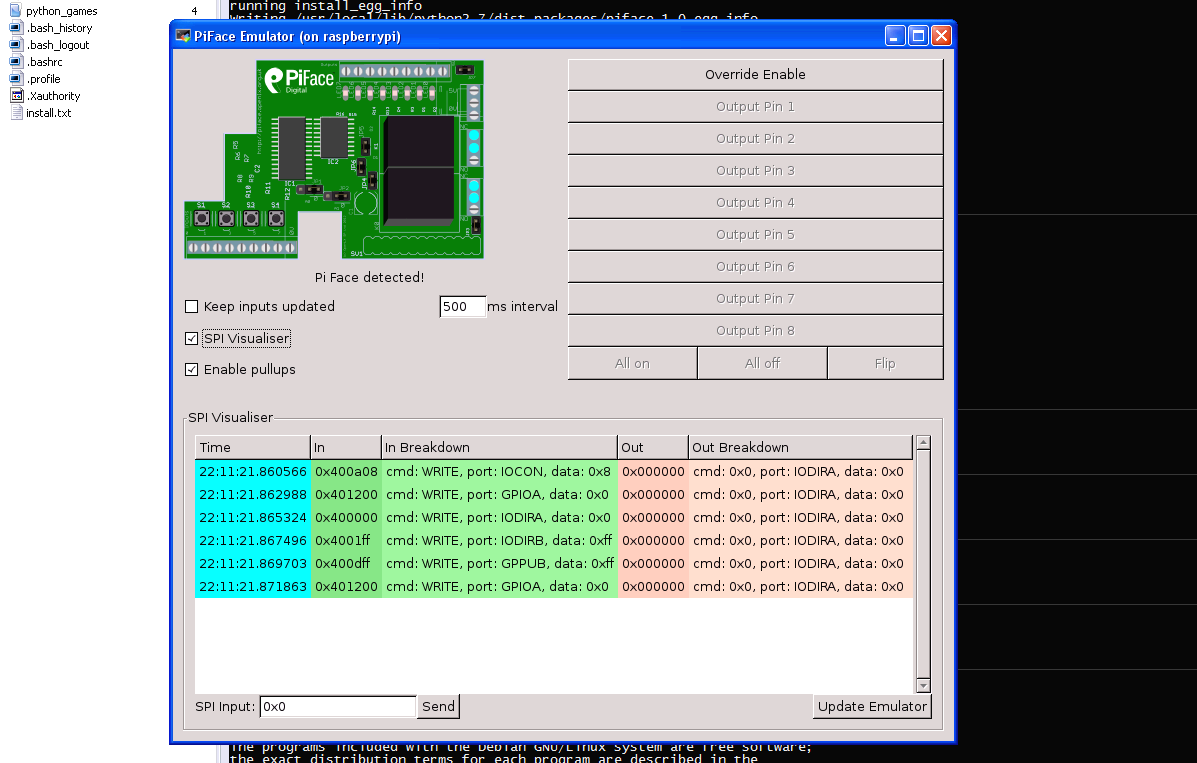Close the PiFace Emulator window
Image resolution: width=1197 pixels, height=763 pixels.
click(941, 36)
